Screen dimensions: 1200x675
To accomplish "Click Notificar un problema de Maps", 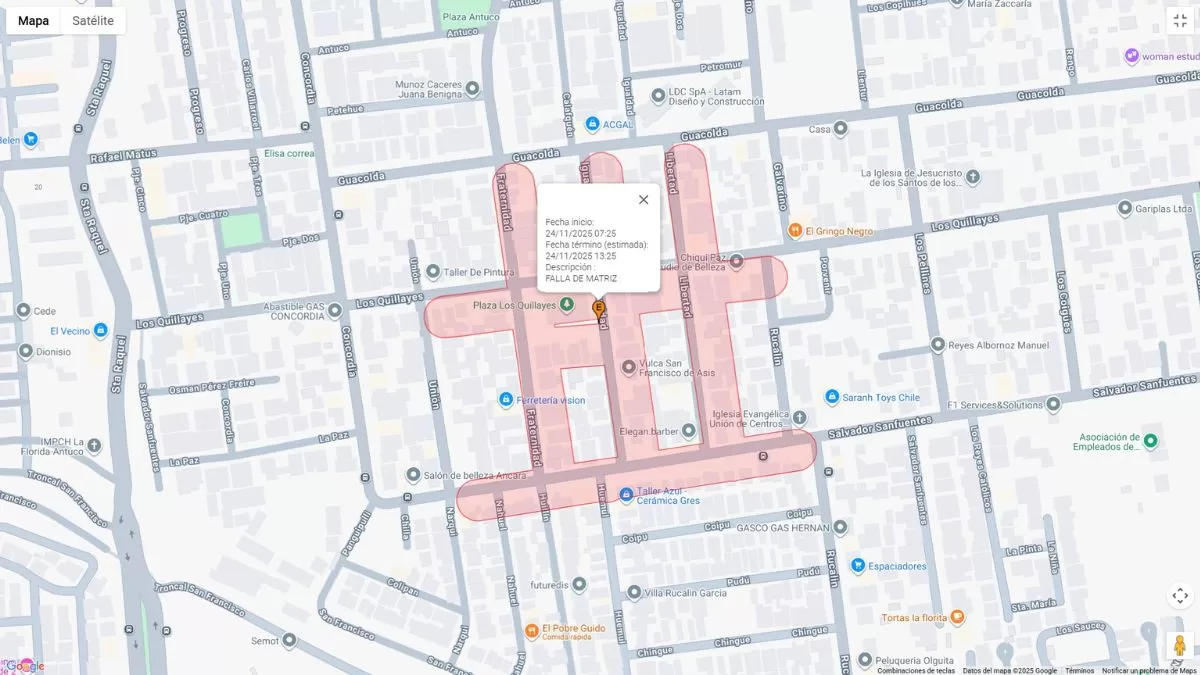I will tap(1149, 670).
